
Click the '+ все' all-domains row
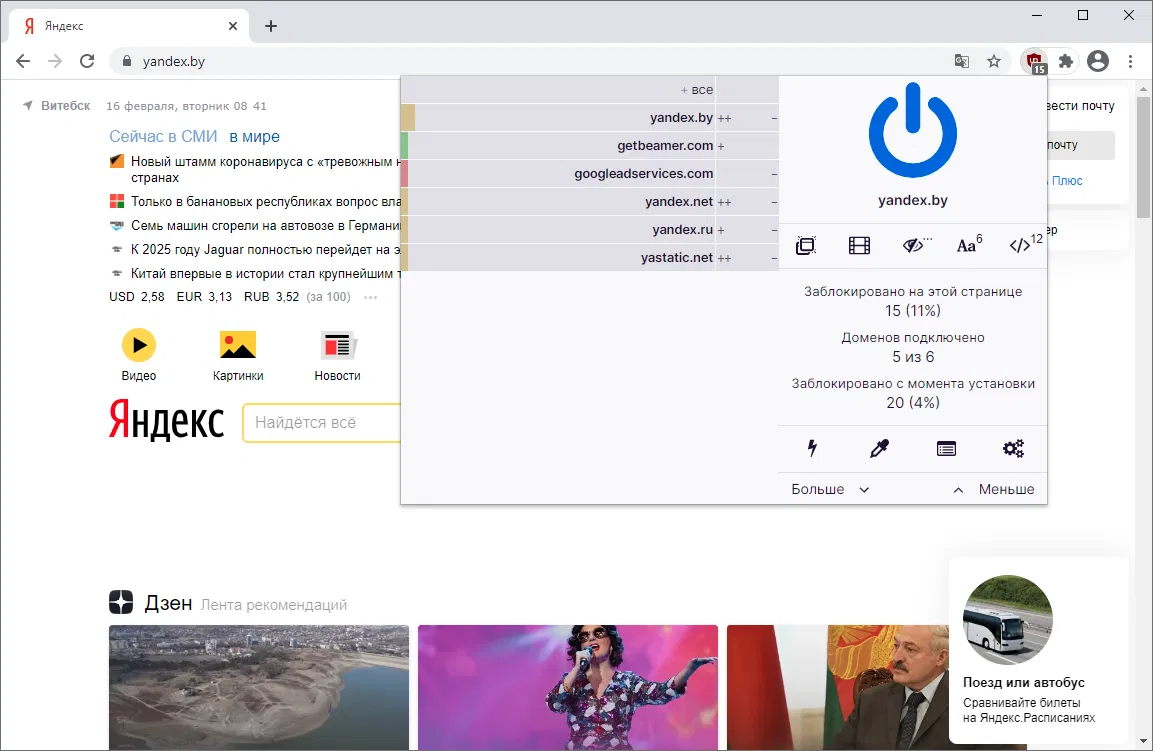click(x=589, y=90)
